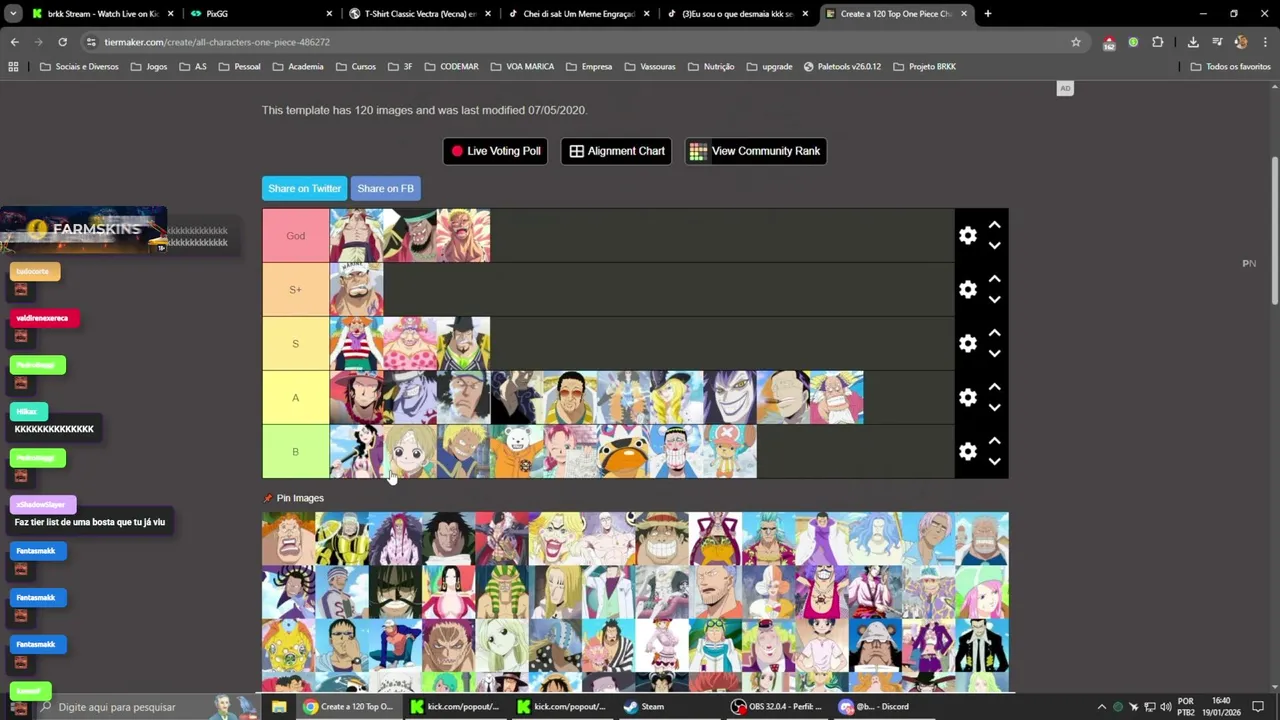
Task: Open the Chrome profile avatar
Action: (x=1241, y=42)
